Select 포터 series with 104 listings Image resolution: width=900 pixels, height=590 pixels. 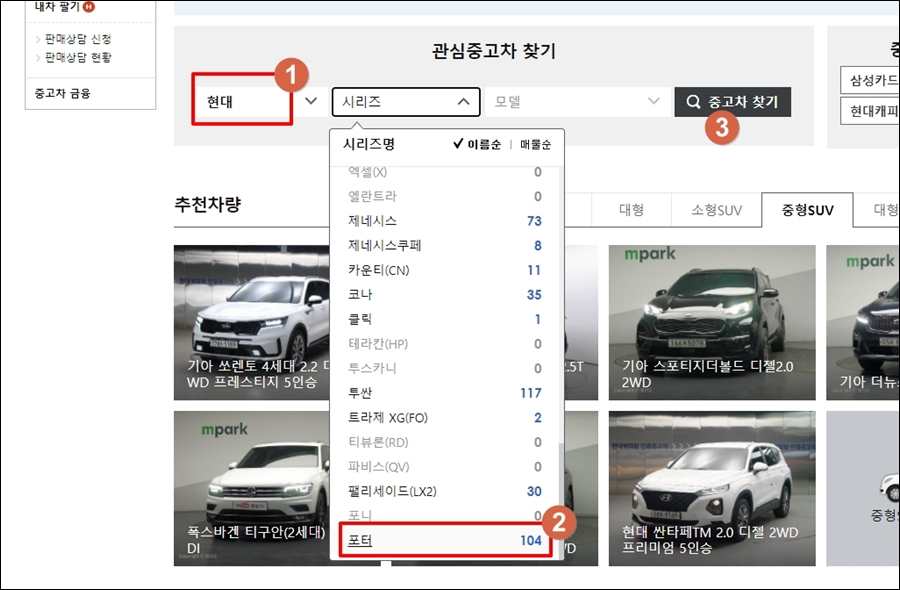pyautogui.click(x=445, y=540)
